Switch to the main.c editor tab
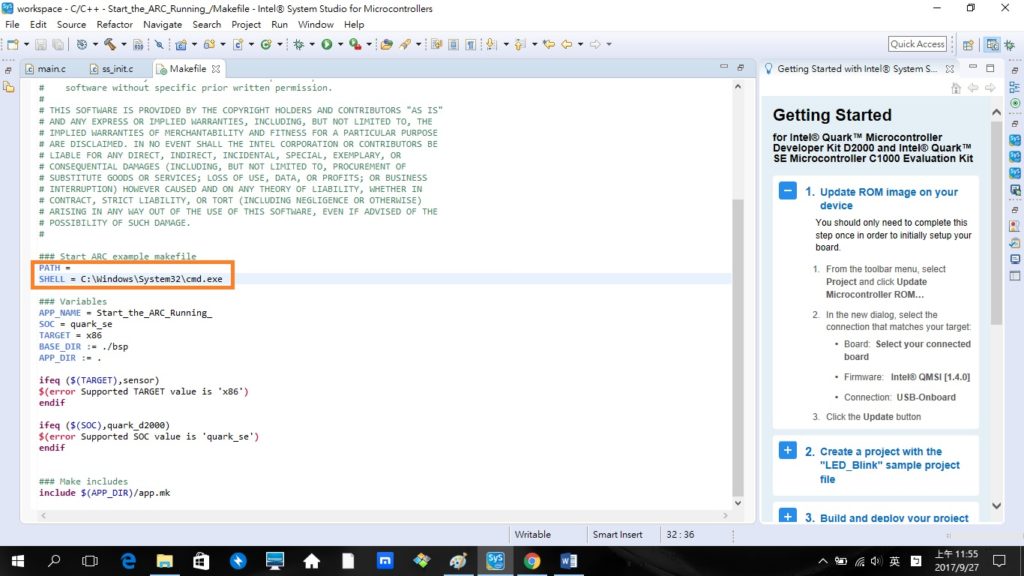This screenshot has height=576, width=1024. tap(46, 69)
